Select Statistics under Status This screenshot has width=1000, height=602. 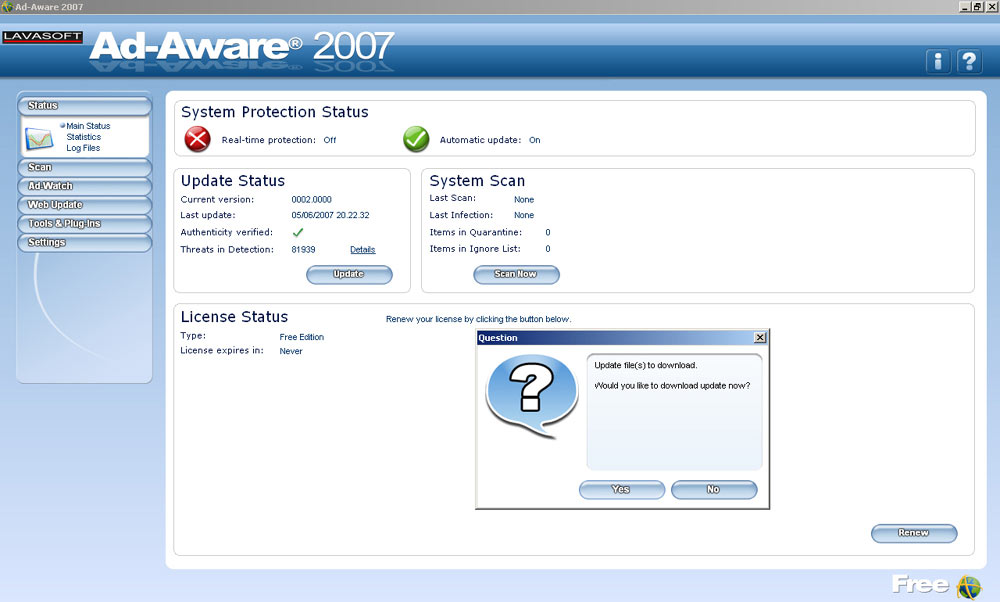tap(84, 137)
